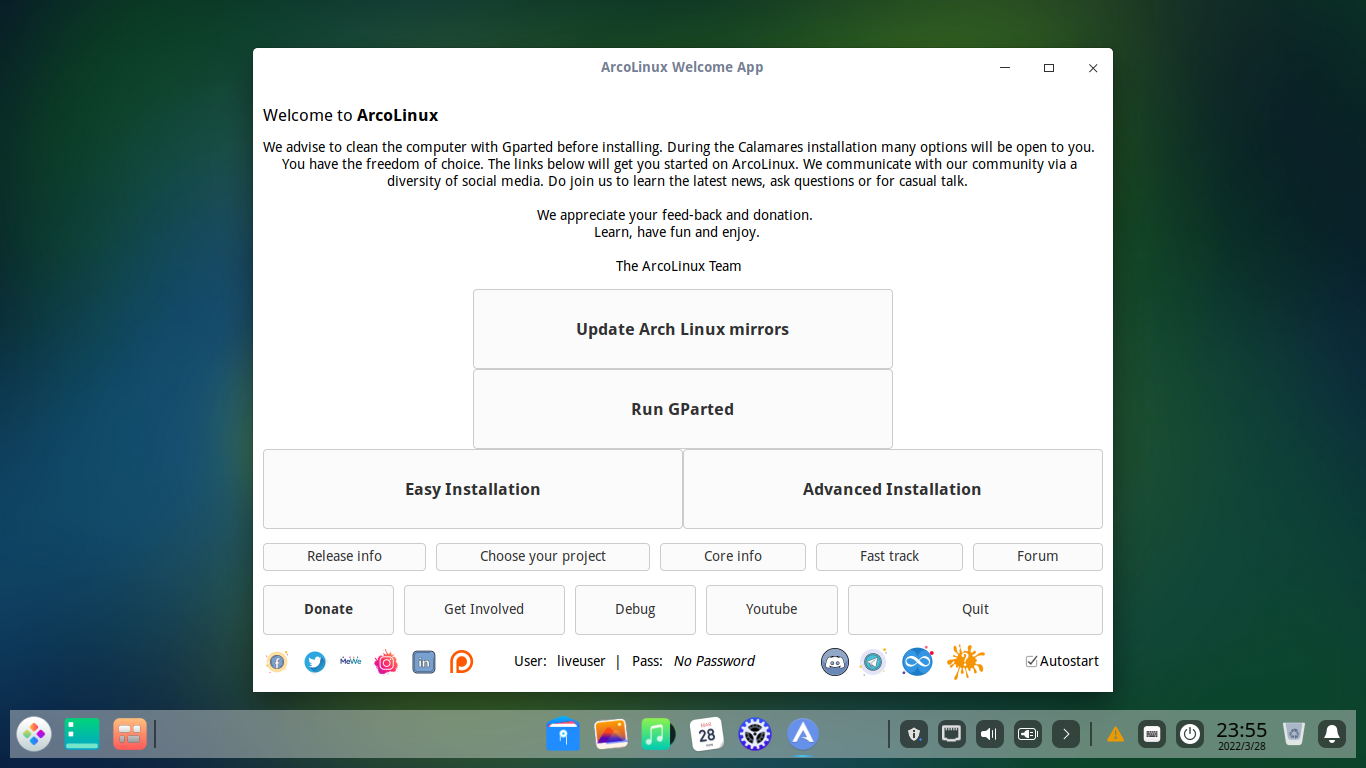
Task: Start the Advanced Installation
Action: click(893, 489)
